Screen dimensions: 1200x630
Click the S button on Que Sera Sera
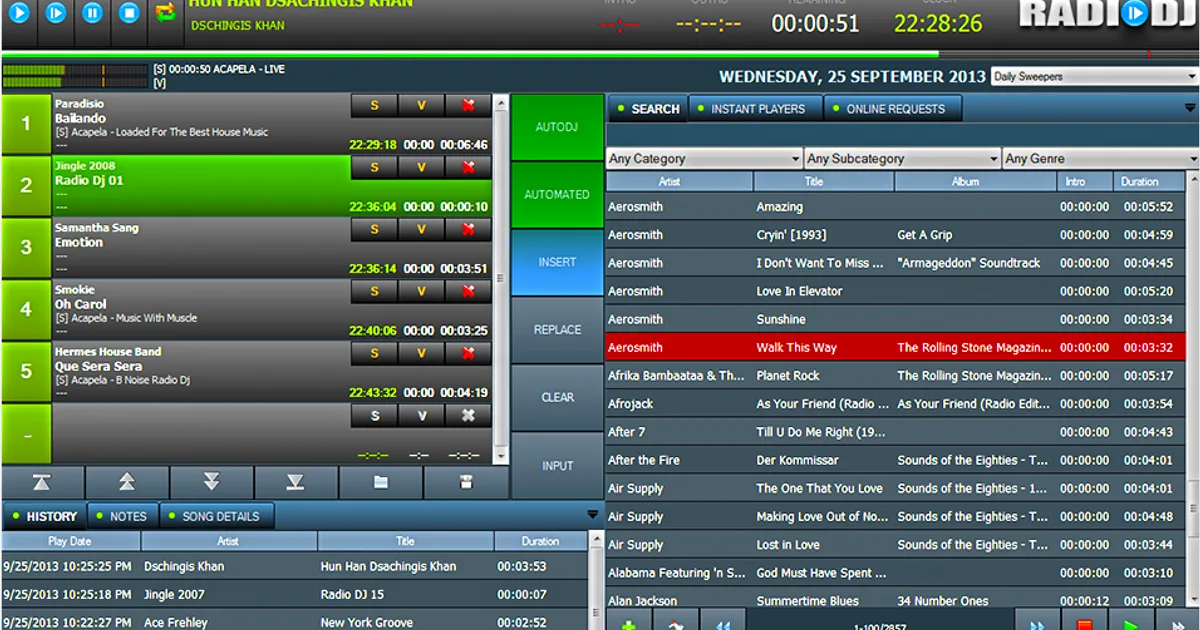point(373,353)
